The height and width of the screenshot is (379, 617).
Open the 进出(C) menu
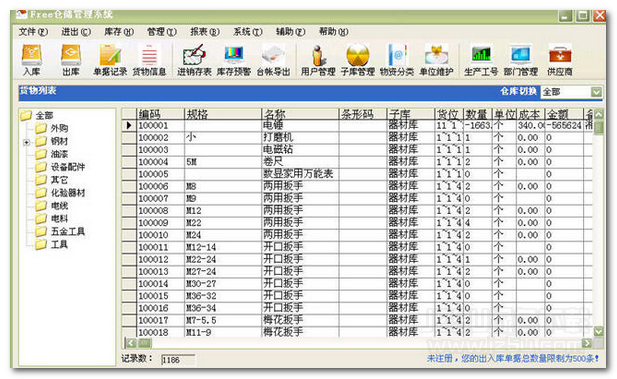click(x=76, y=32)
